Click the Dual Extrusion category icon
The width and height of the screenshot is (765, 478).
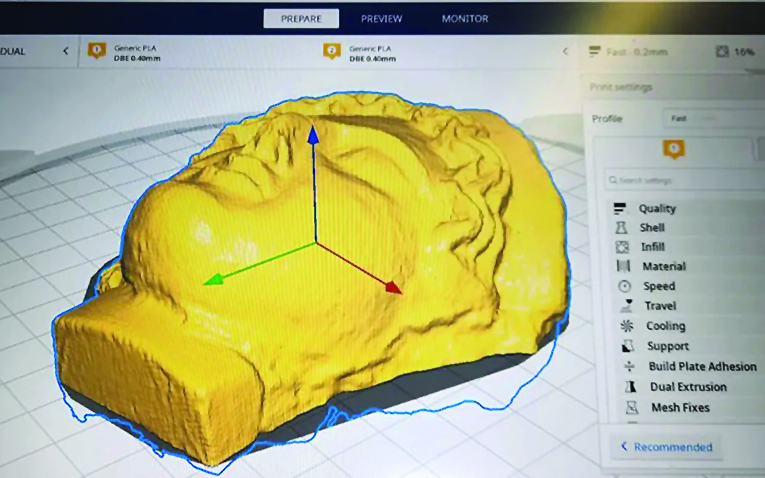pyautogui.click(x=630, y=387)
